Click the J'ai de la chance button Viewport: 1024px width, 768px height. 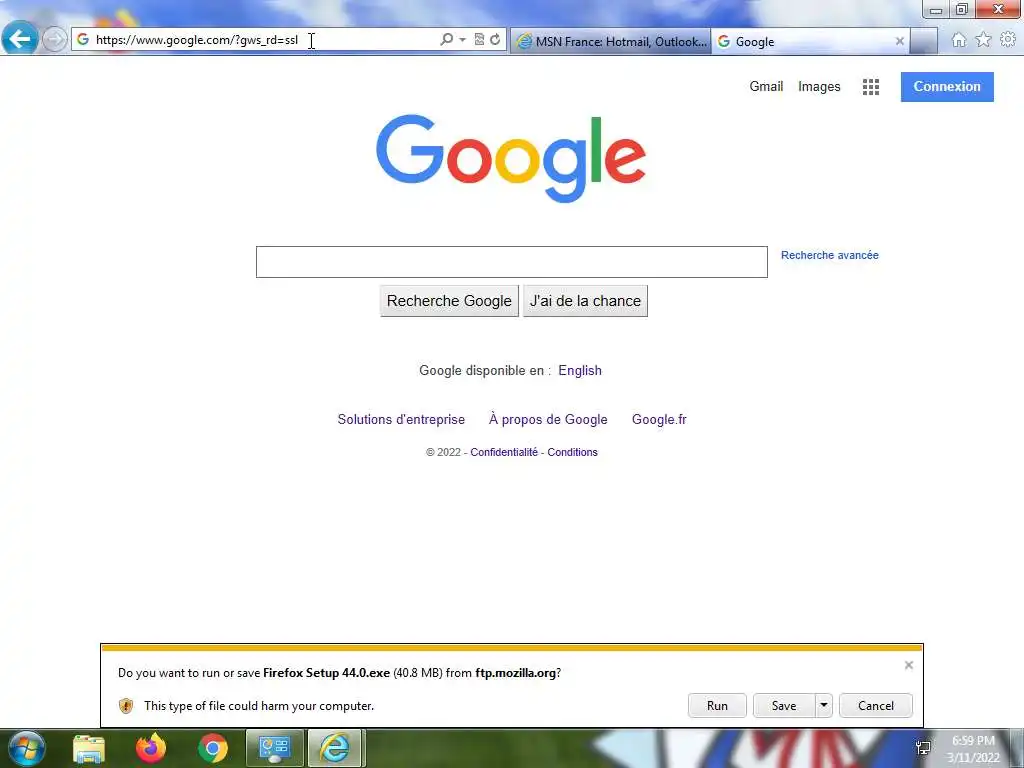click(x=585, y=301)
